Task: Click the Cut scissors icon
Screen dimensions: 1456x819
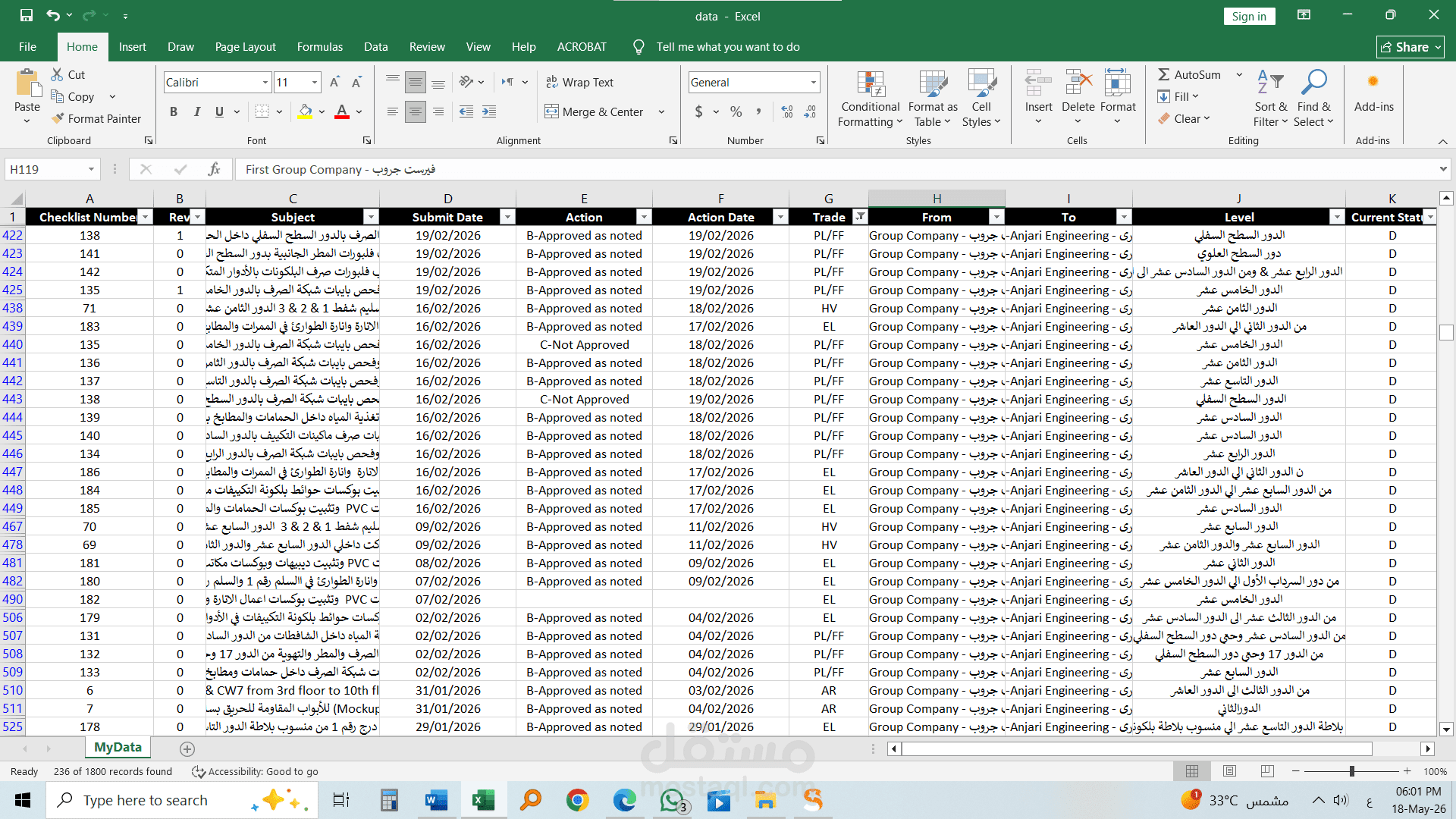Action: coord(57,74)
